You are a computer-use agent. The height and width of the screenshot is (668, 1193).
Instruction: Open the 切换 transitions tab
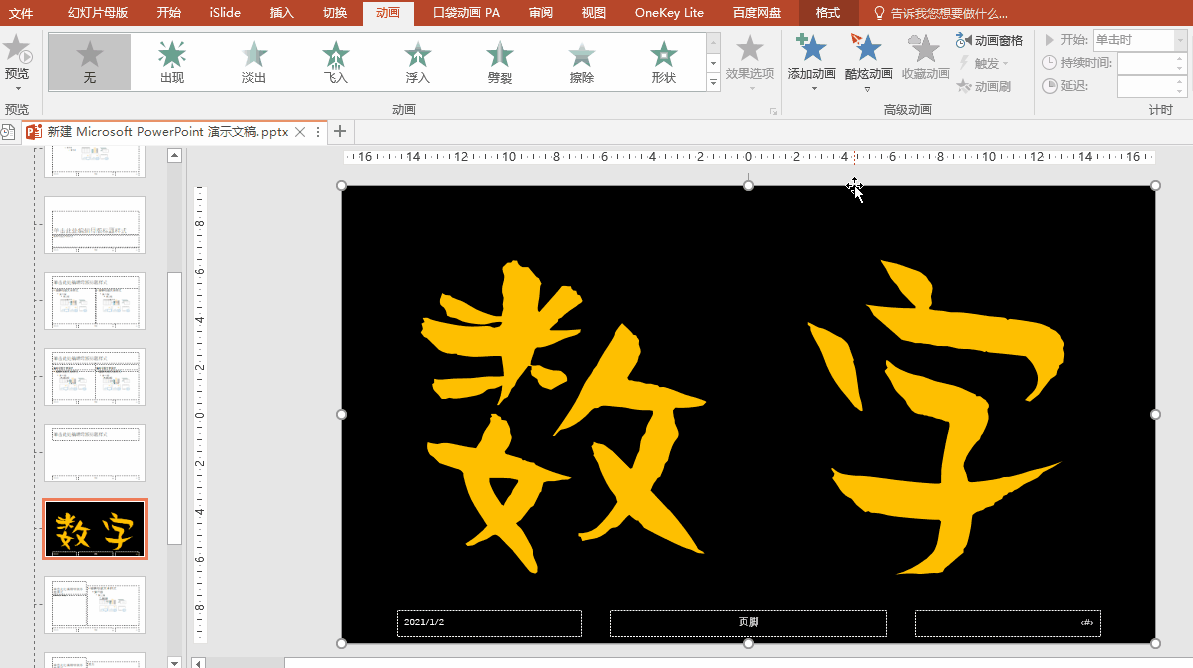point(335,13)
